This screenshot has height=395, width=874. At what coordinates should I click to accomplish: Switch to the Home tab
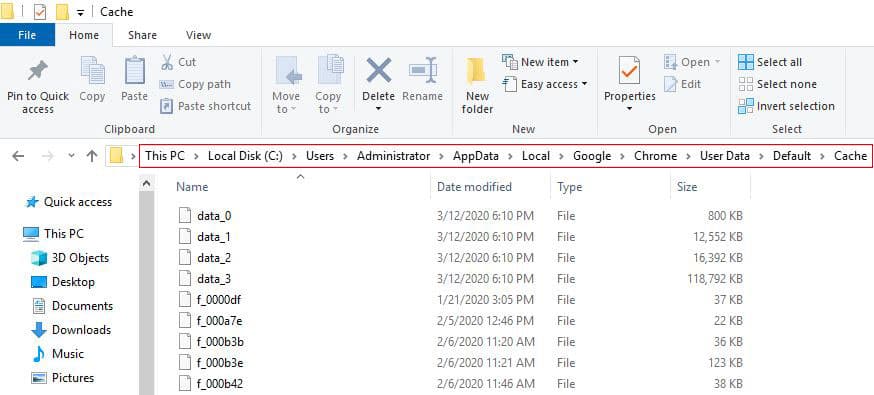tap(84, 35)
